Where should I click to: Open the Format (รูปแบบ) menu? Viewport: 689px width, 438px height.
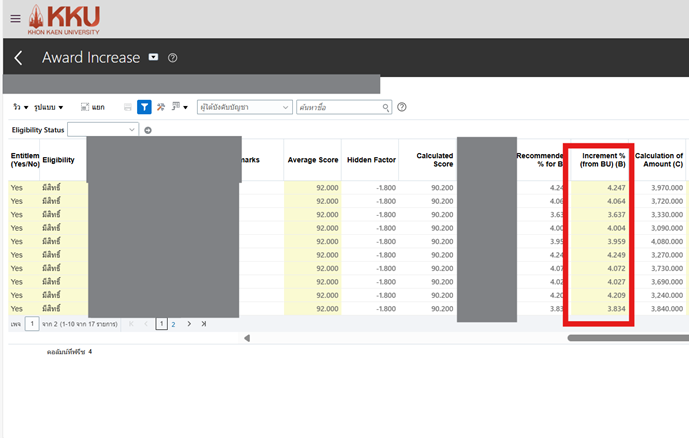(x=49, y=107)
